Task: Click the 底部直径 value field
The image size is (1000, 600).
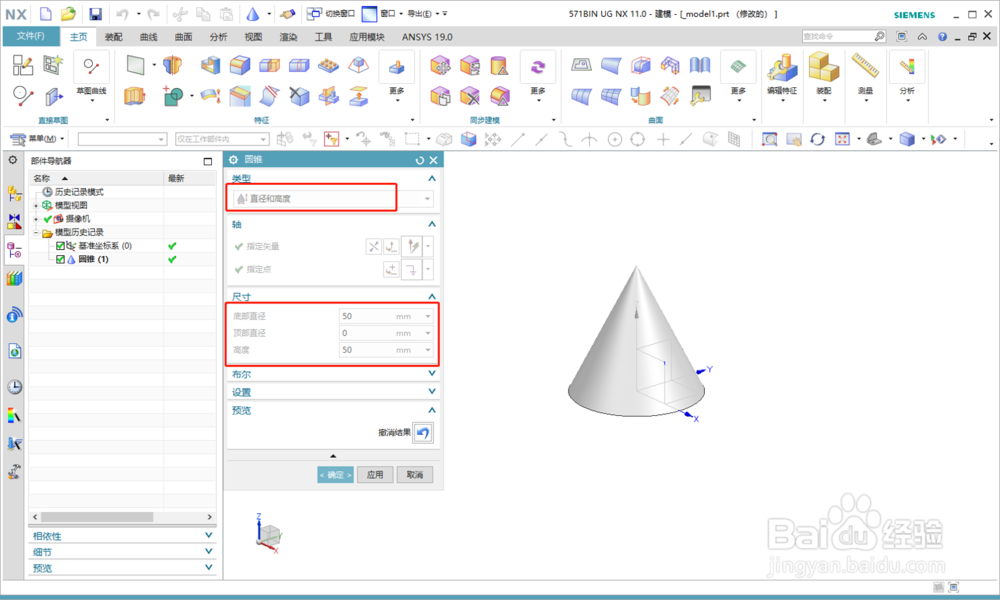Action: click(x=385, y=316)
